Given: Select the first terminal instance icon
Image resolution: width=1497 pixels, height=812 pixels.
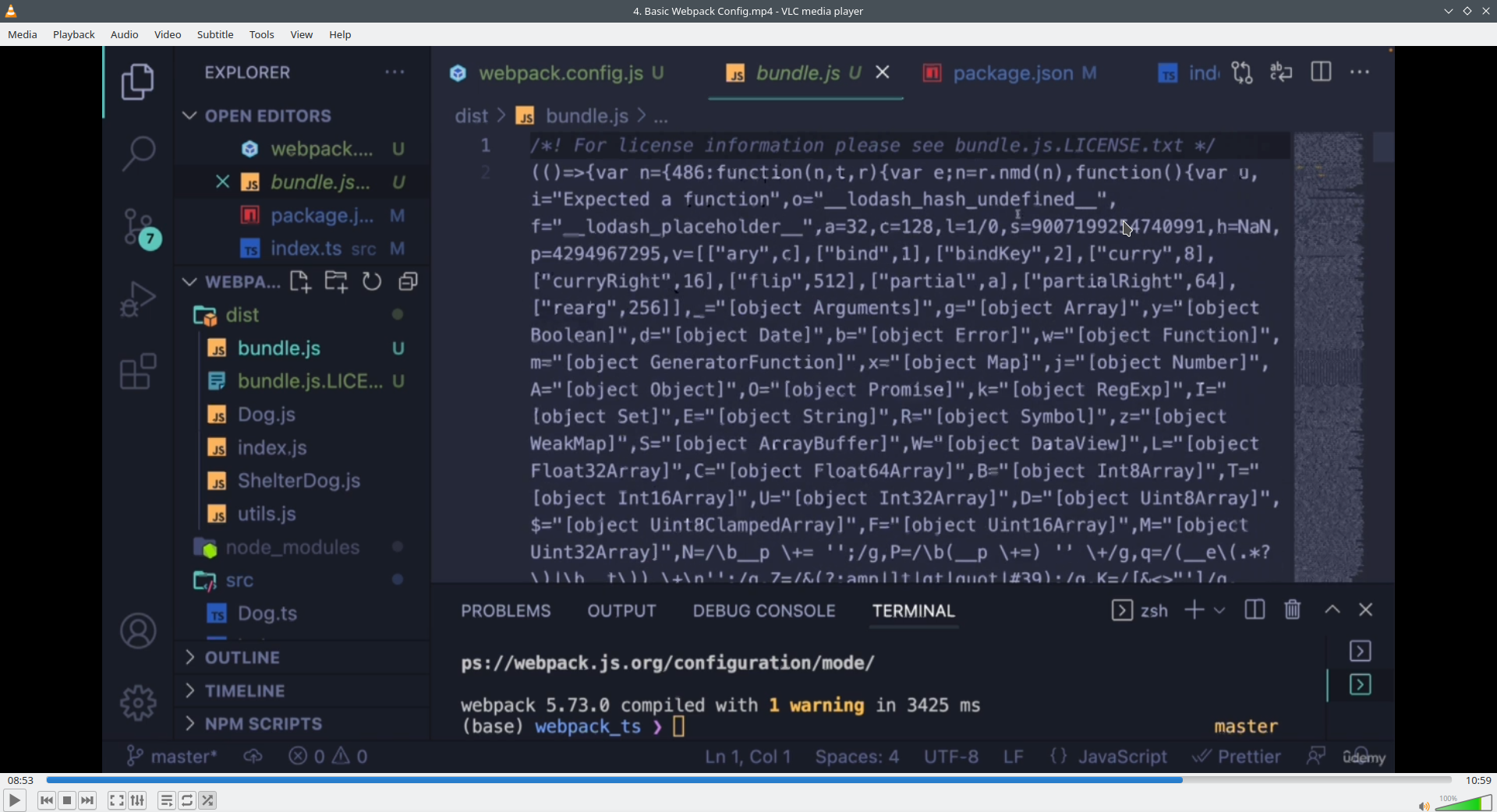Looking at the screenshot, I should click(1361, 651).
